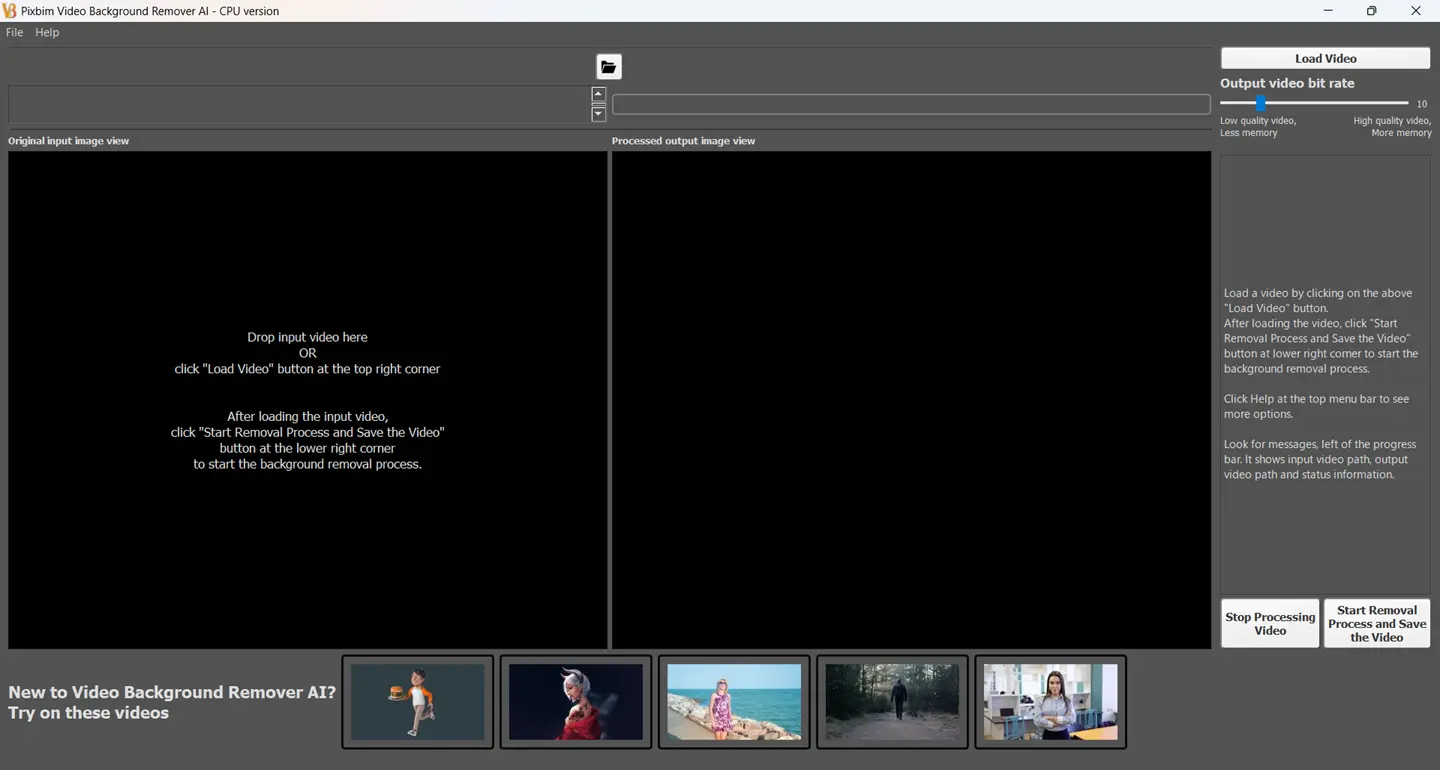
Task: Click the up arrow beside message box
Action: 598,95
